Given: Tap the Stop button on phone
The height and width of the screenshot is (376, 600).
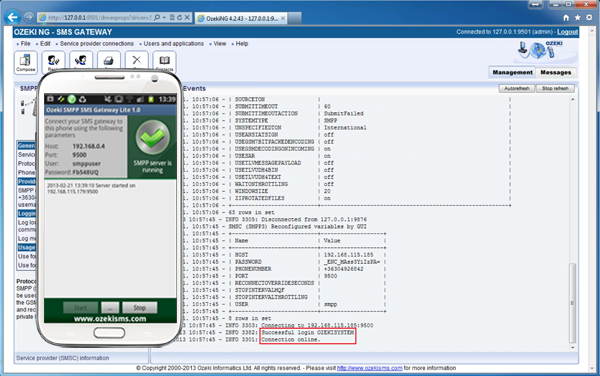Looking at the screenshot, I should (x=139, y=308).
